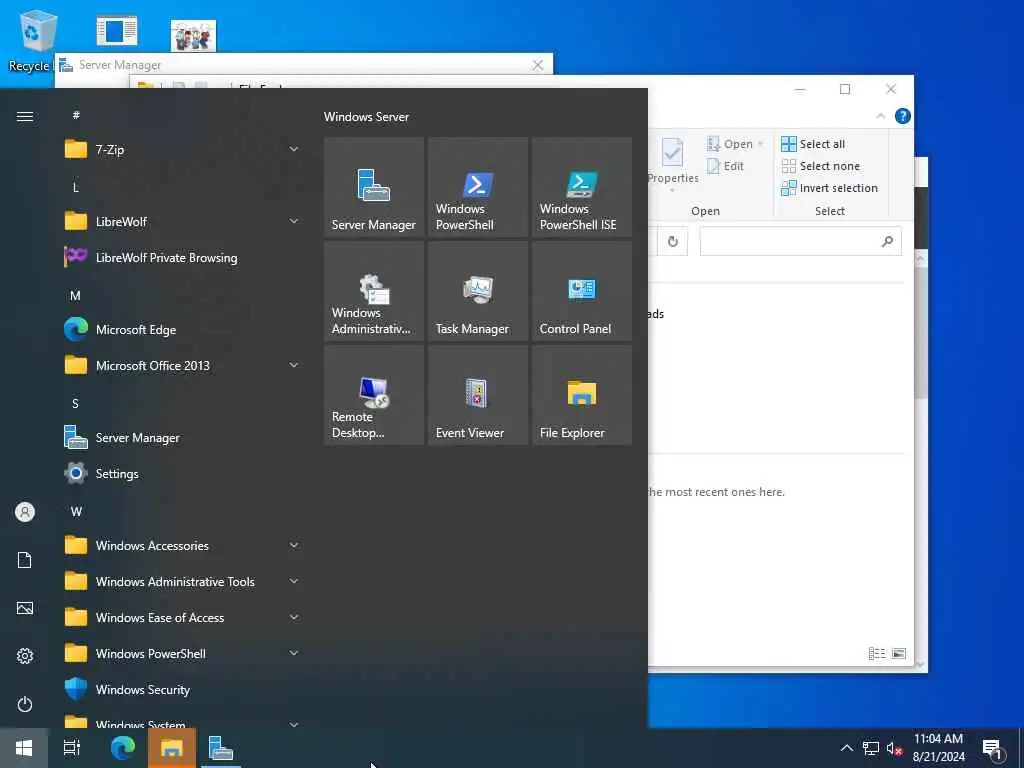The width and height of the screenshot is (1024, 768).
Task: Open the taskbar clock and date
Action: [938, 748]
